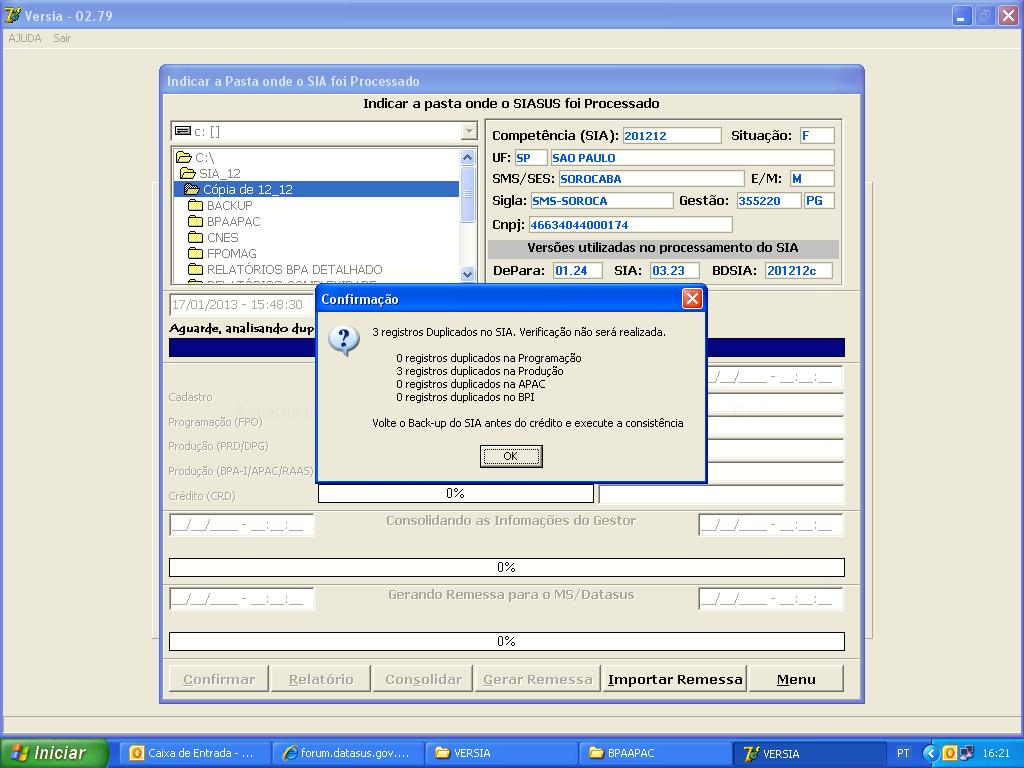1024x768 pixels.
Task: Open the drive c: dropdown
Action: tap(469, 132)
